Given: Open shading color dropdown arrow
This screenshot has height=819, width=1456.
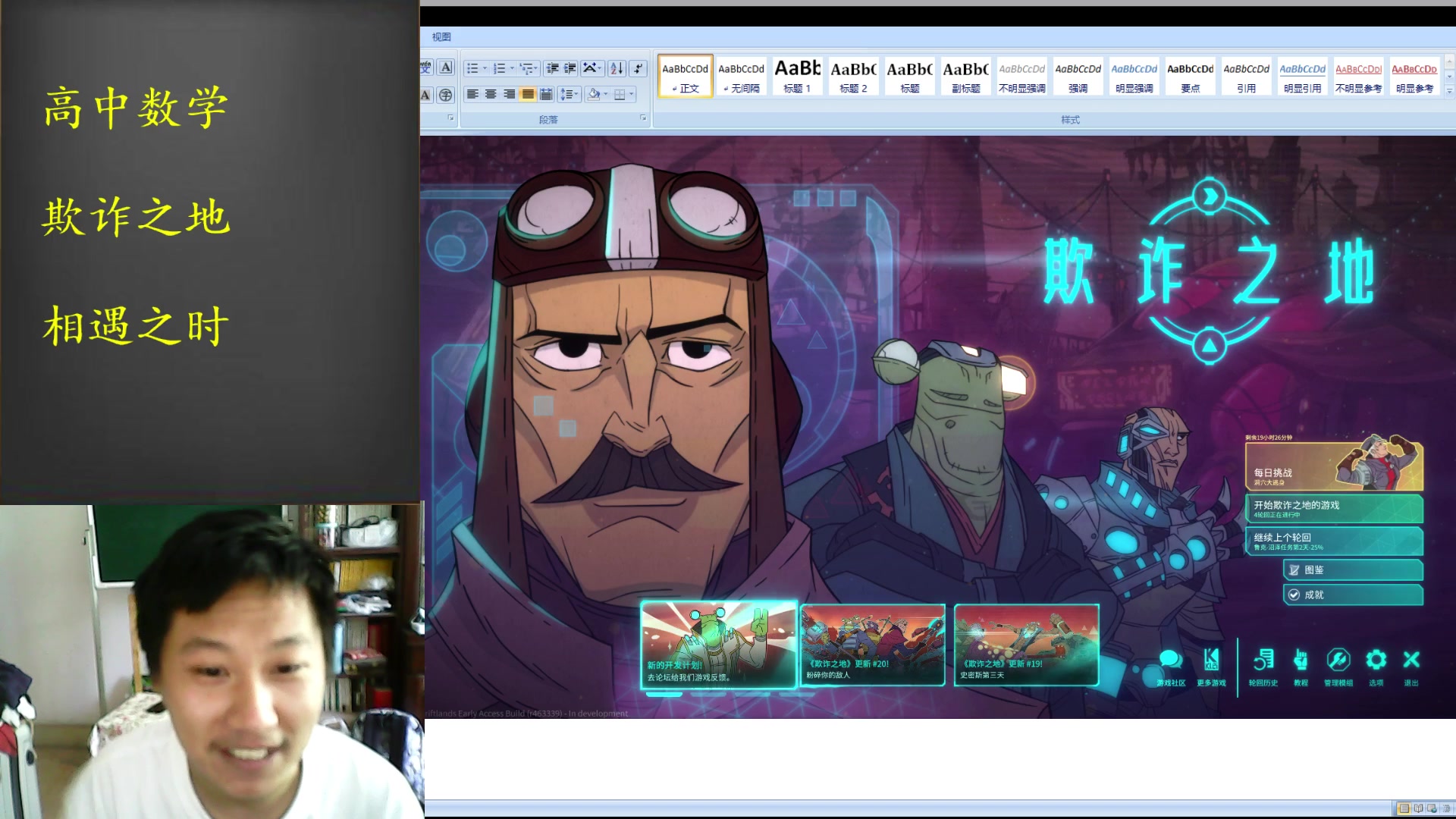Looking at the screenshot, I should coord(606,94).
